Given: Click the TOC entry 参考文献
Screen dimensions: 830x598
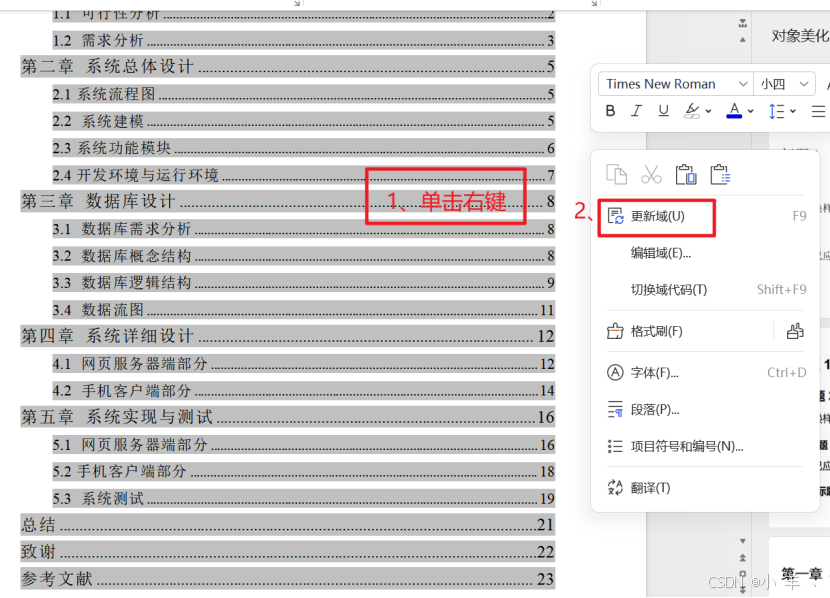Looking at the screenshot, I should pyautogui.click(x=287, y=578).
